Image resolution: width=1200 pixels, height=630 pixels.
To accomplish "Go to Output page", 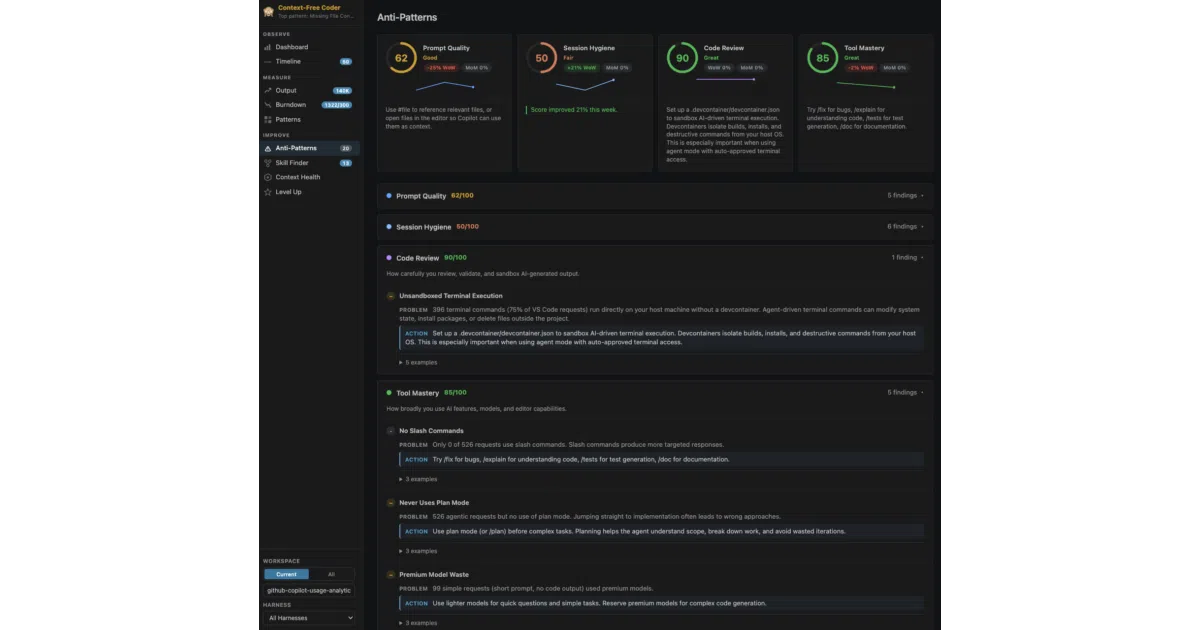I will 308,90.
